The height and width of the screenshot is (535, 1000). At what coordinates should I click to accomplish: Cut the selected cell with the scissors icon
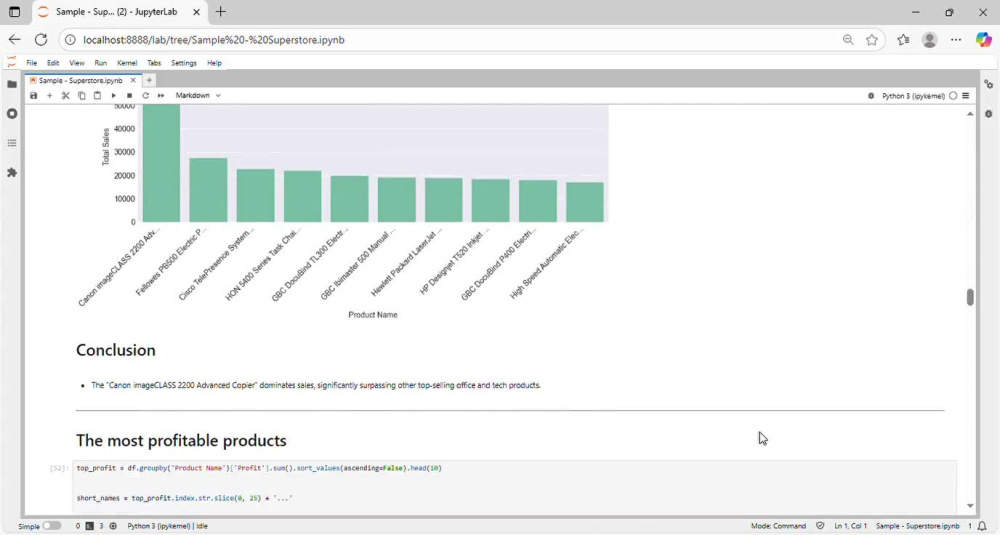(x=65, y=96)
